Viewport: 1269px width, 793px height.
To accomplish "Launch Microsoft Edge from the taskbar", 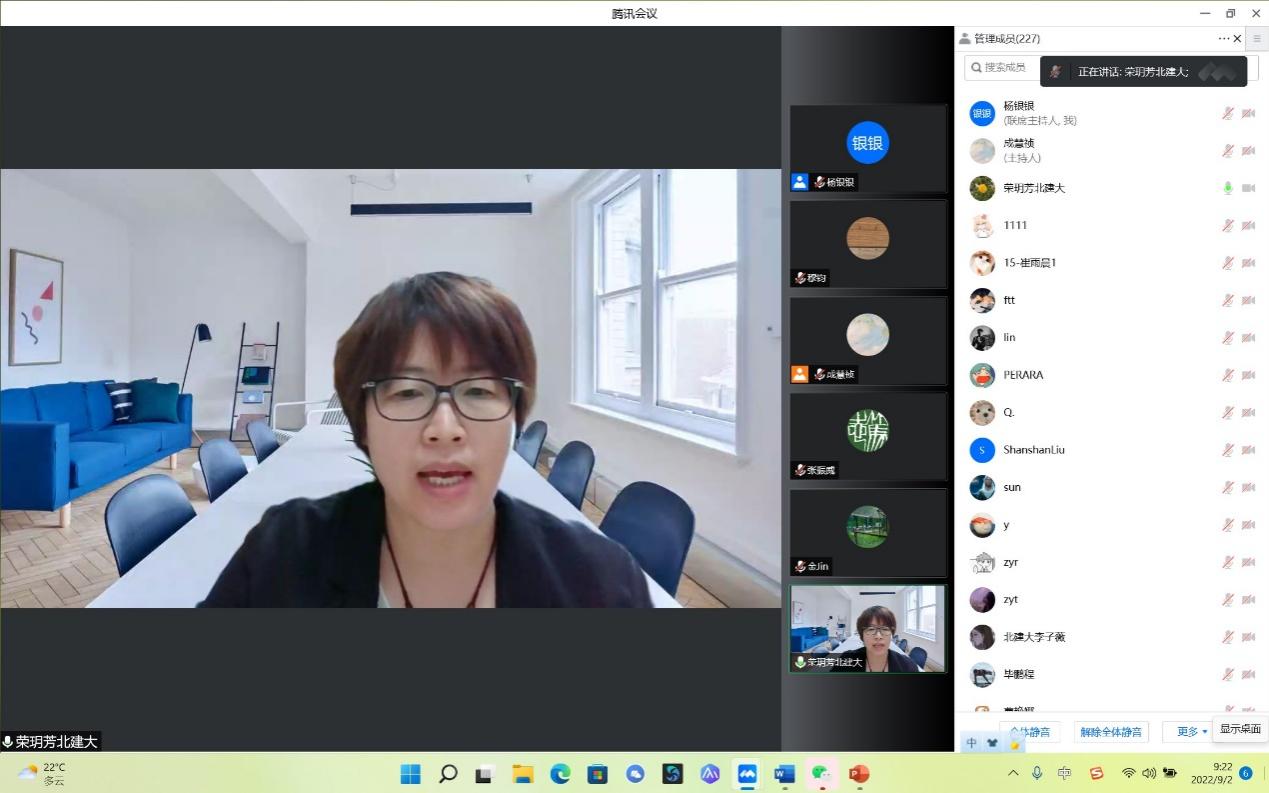I will 560,773.
